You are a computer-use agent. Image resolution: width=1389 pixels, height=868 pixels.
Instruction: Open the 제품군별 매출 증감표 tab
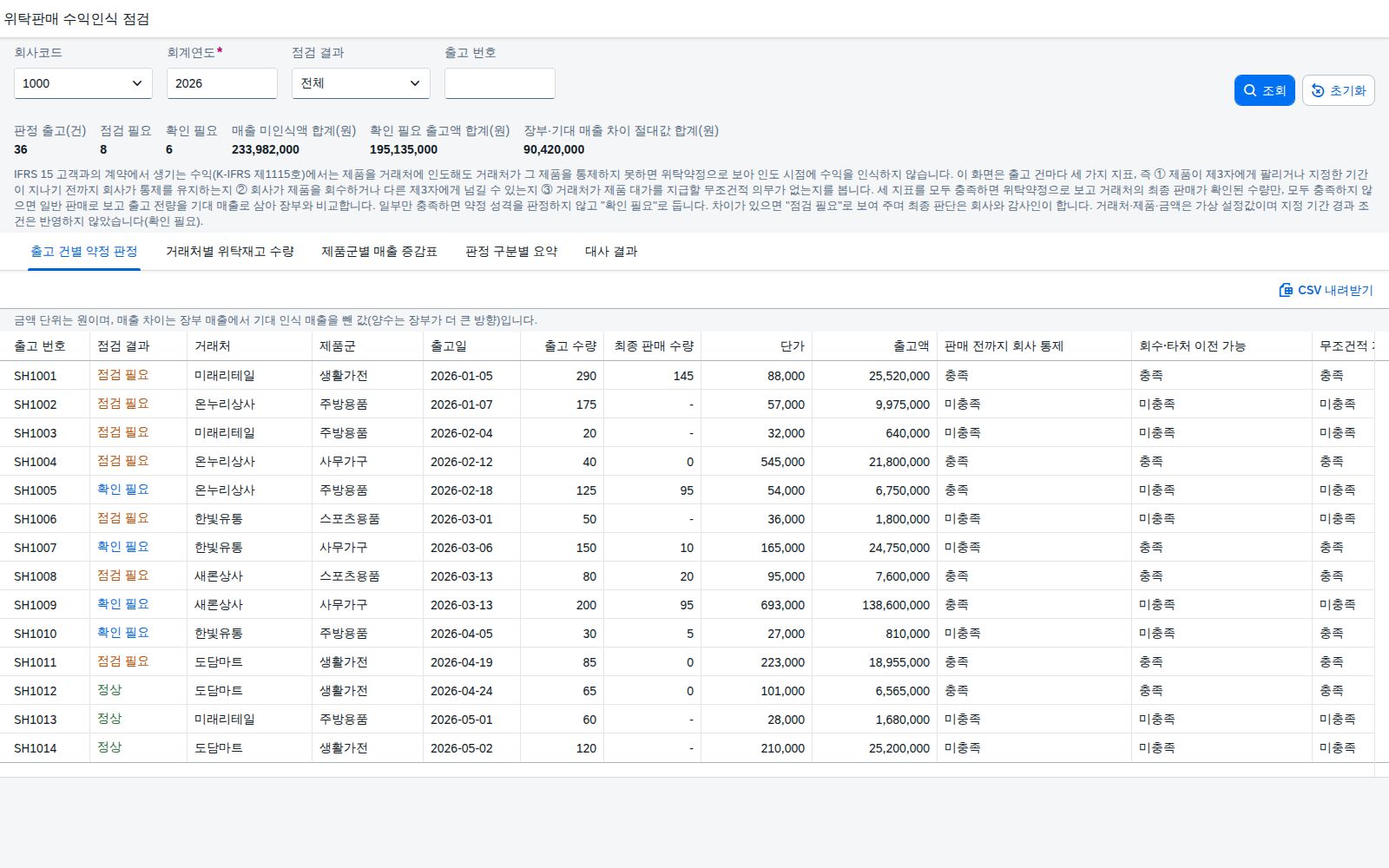pyautogui.click(x=379, y=252)
